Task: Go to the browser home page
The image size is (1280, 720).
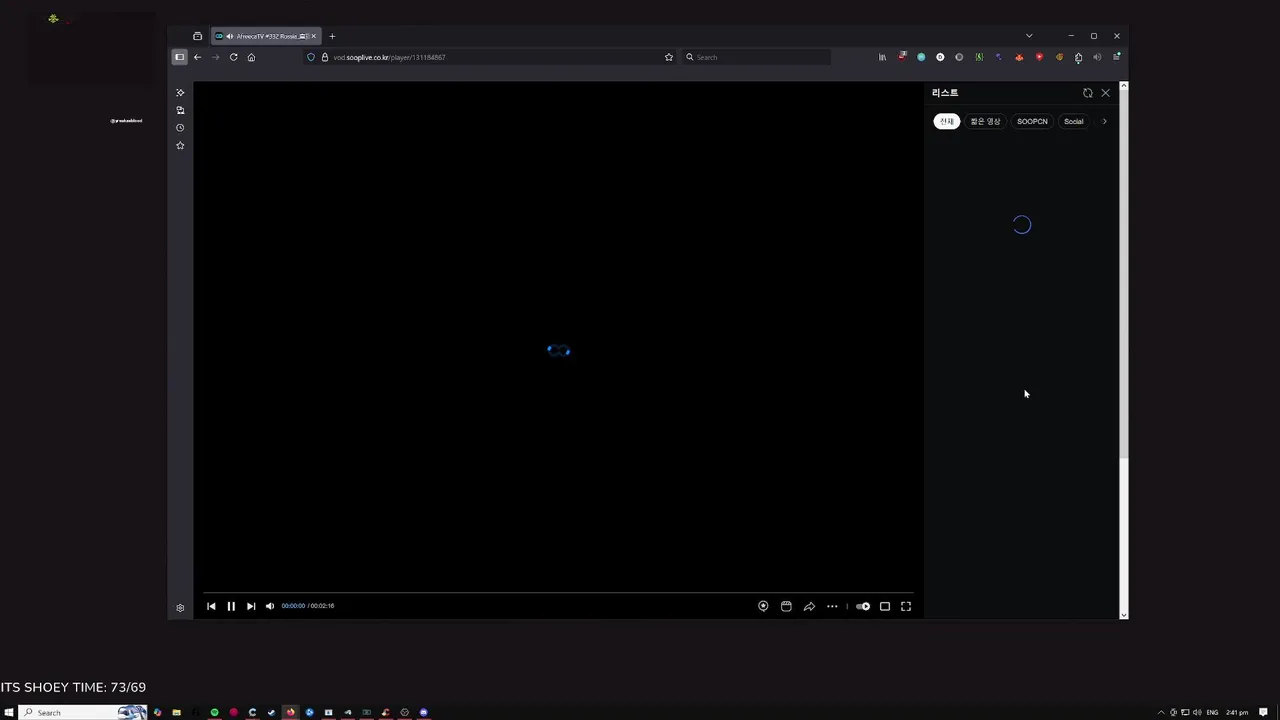Action: [251, 57]
